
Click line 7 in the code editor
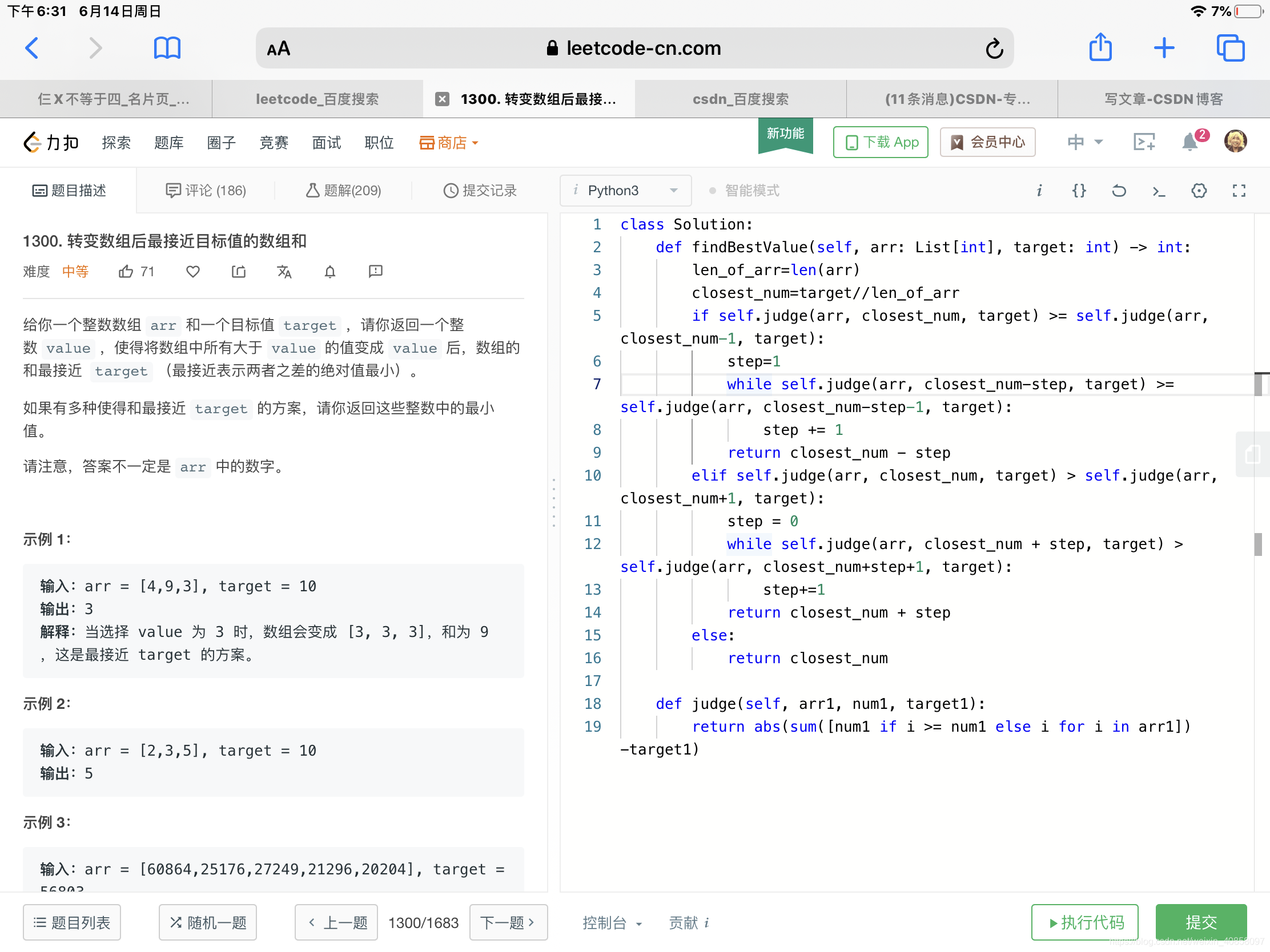pyautogui.click(x=936, y=384)
